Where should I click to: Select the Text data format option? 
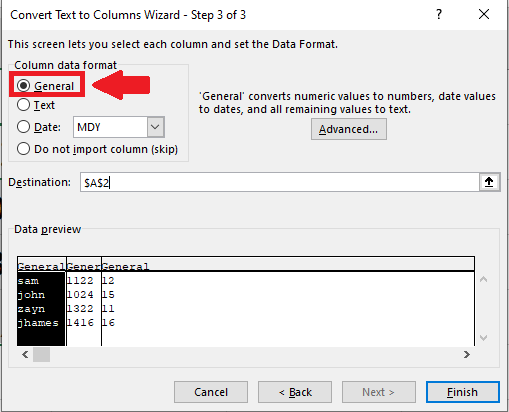tap(23, 105)
